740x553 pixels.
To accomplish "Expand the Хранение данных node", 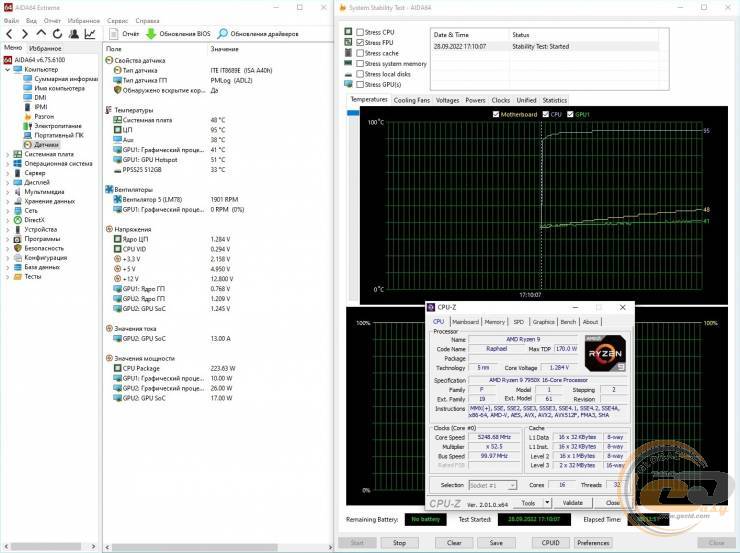I will (7, 201).
